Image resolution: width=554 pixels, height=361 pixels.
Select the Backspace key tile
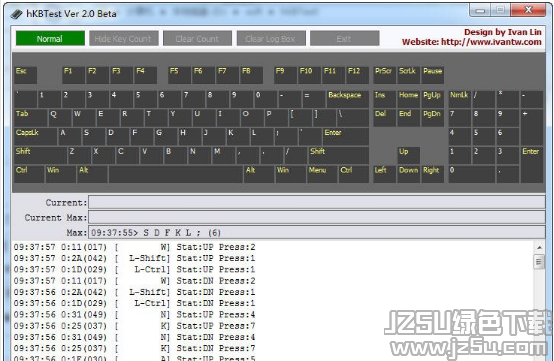point(348,99)
